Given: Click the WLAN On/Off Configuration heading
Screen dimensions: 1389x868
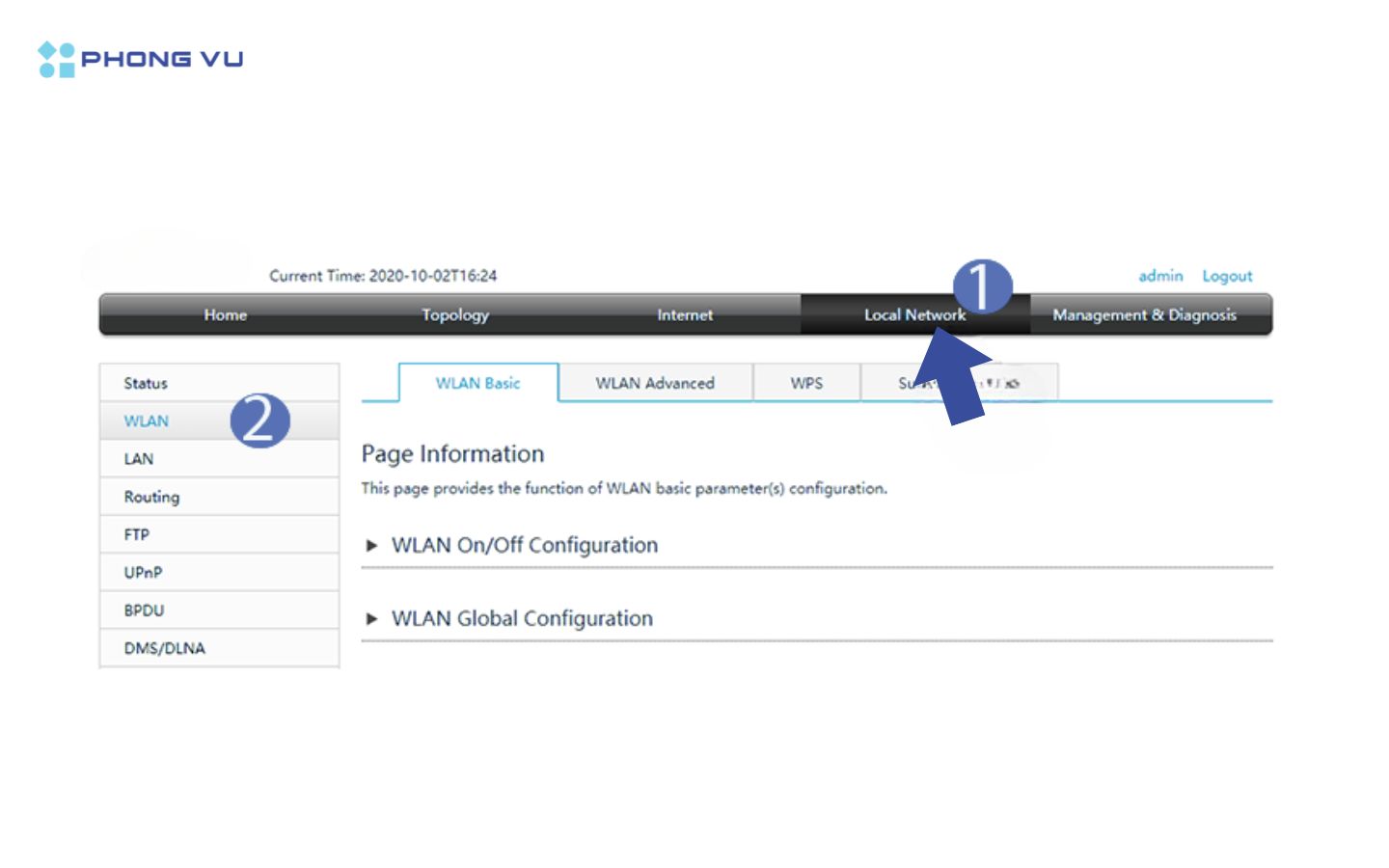Looking at the screenshot, I should (x=525, y=545).
